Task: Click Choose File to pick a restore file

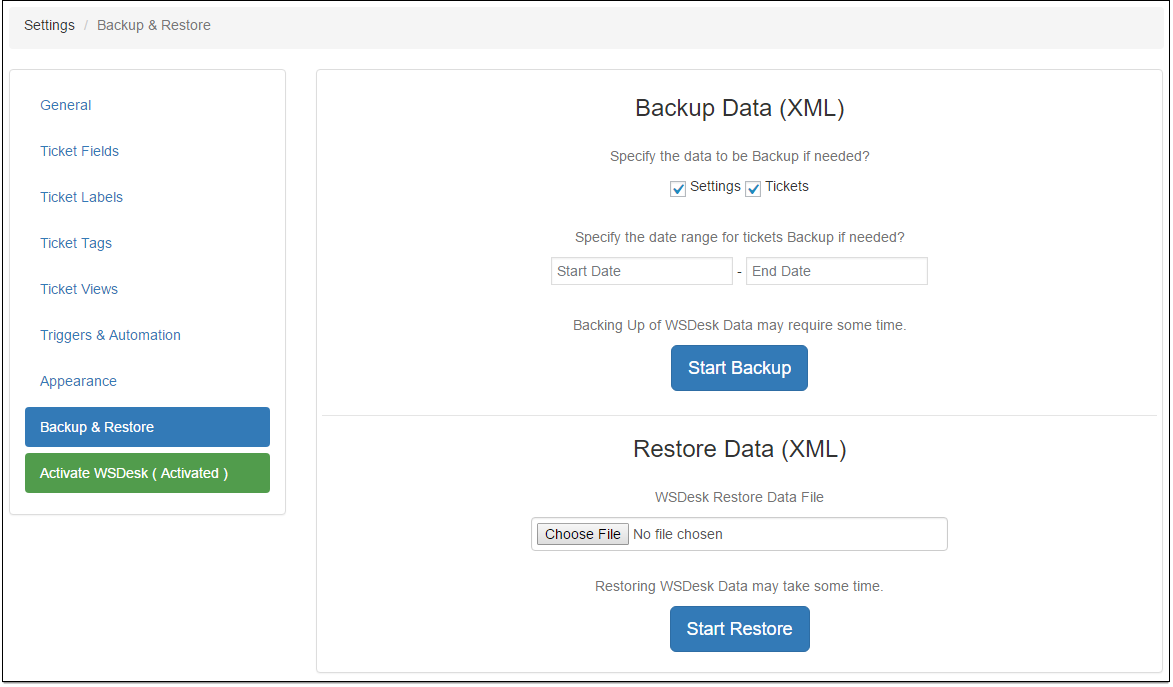Action: click(582, 534)
